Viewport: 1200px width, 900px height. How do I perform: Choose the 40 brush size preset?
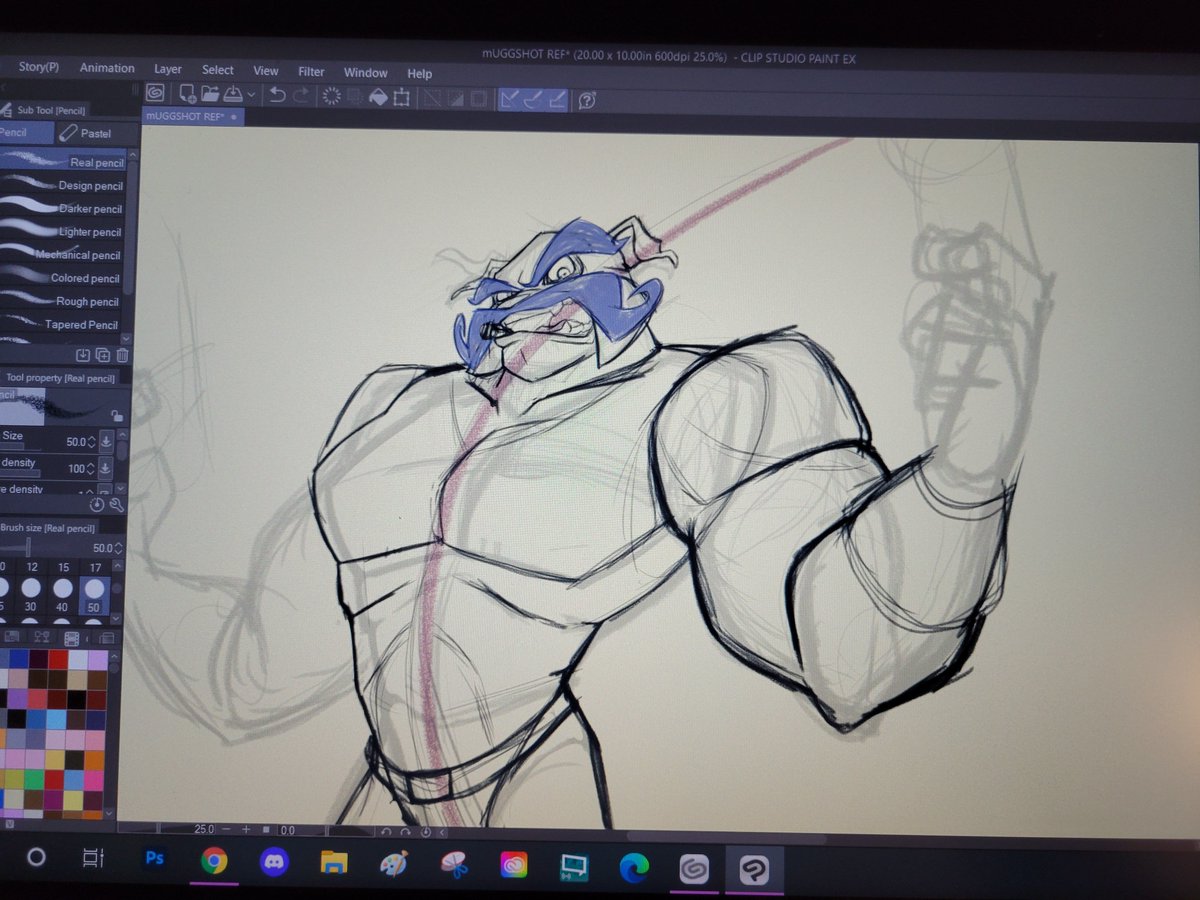pyautogui.click(x=63, y=595)
